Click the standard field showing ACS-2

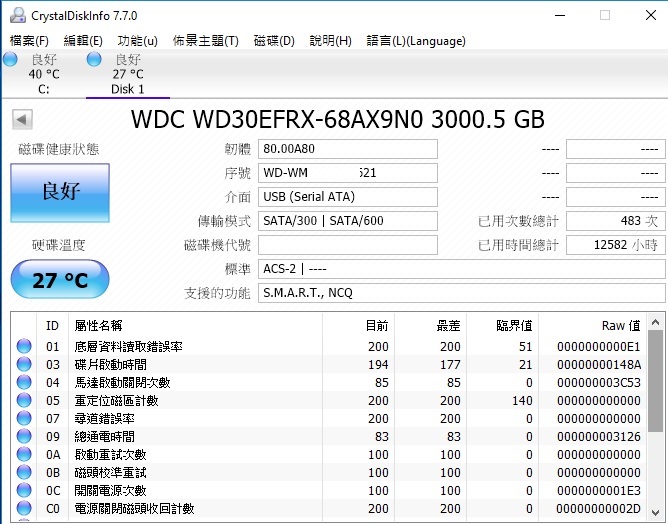(462, 269)
